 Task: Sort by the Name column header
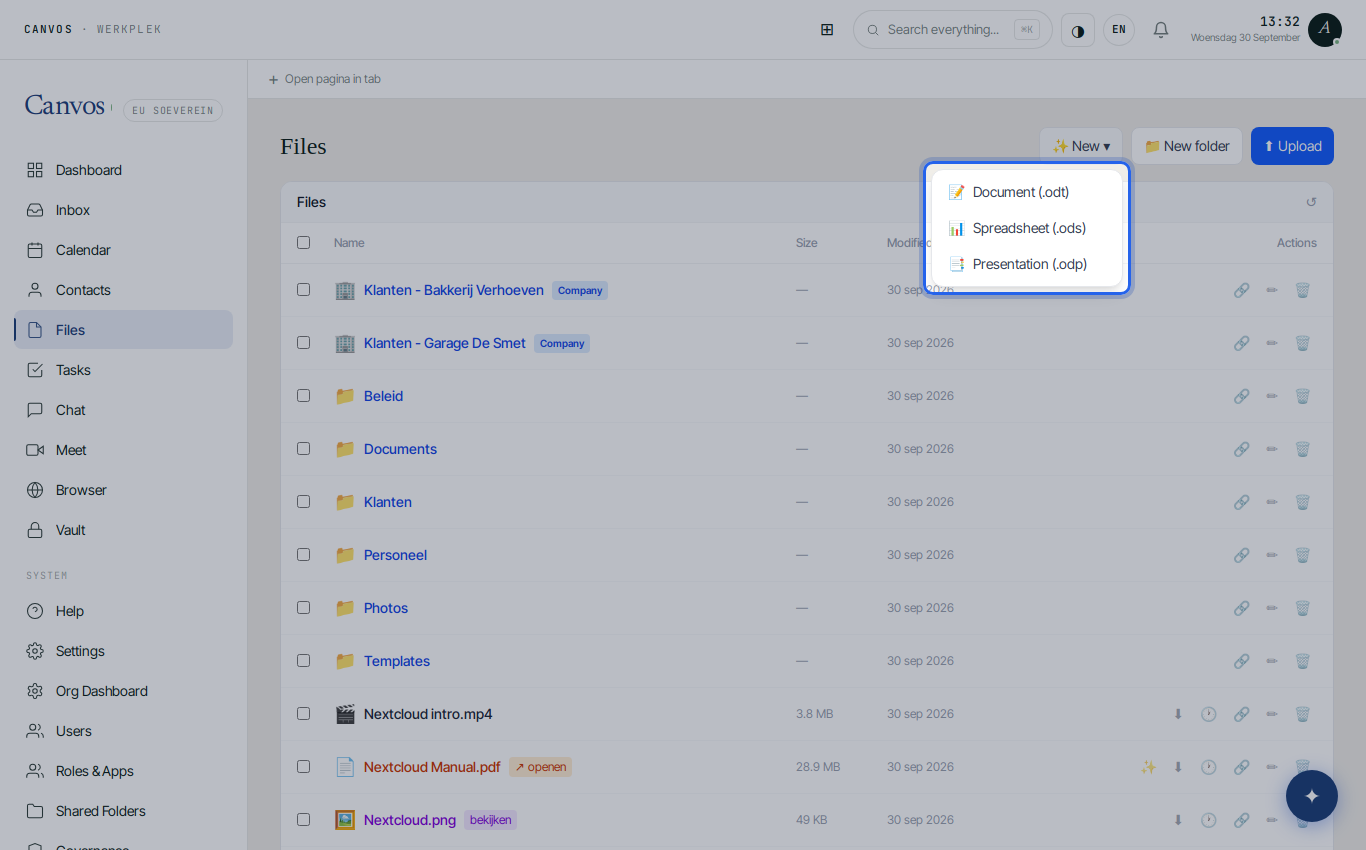[x=349, y=243]
